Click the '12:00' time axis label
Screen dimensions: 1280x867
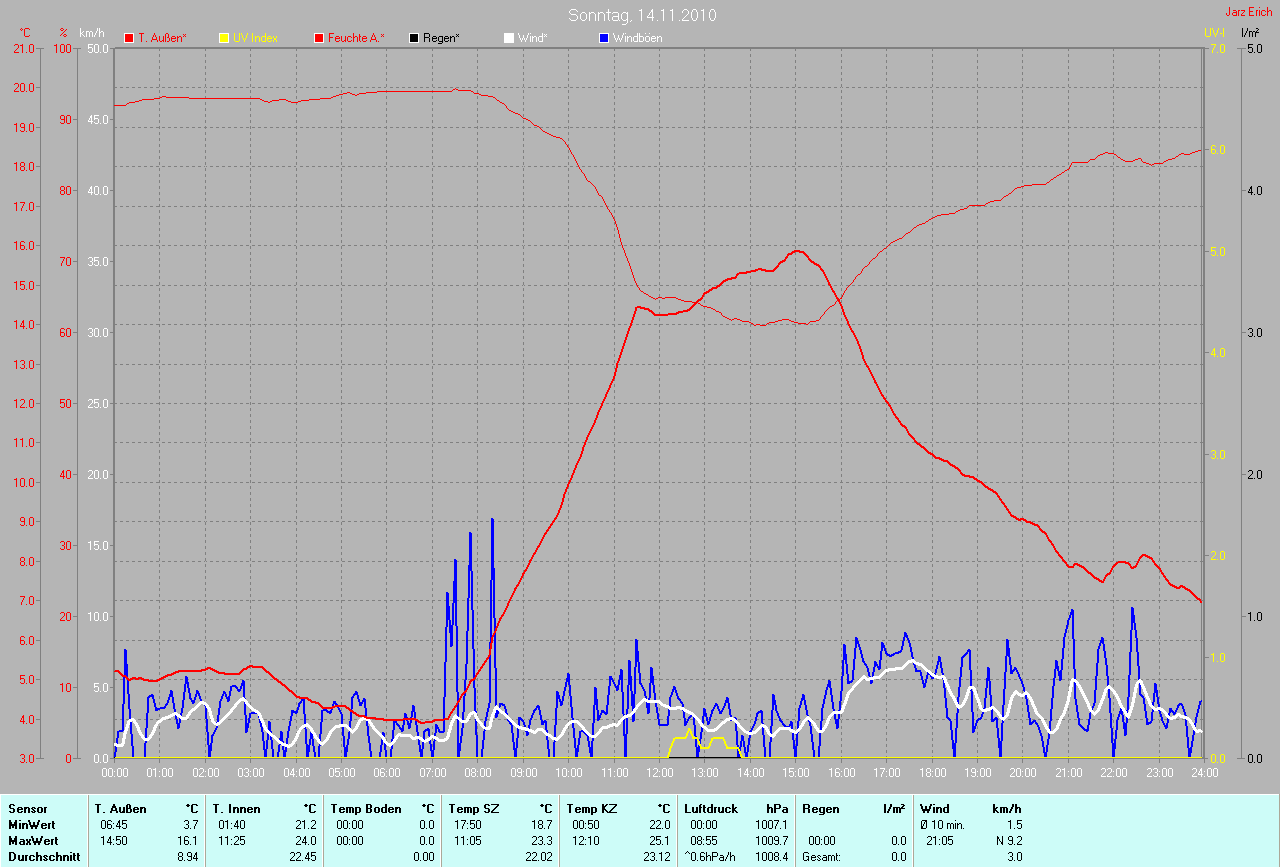660,773
